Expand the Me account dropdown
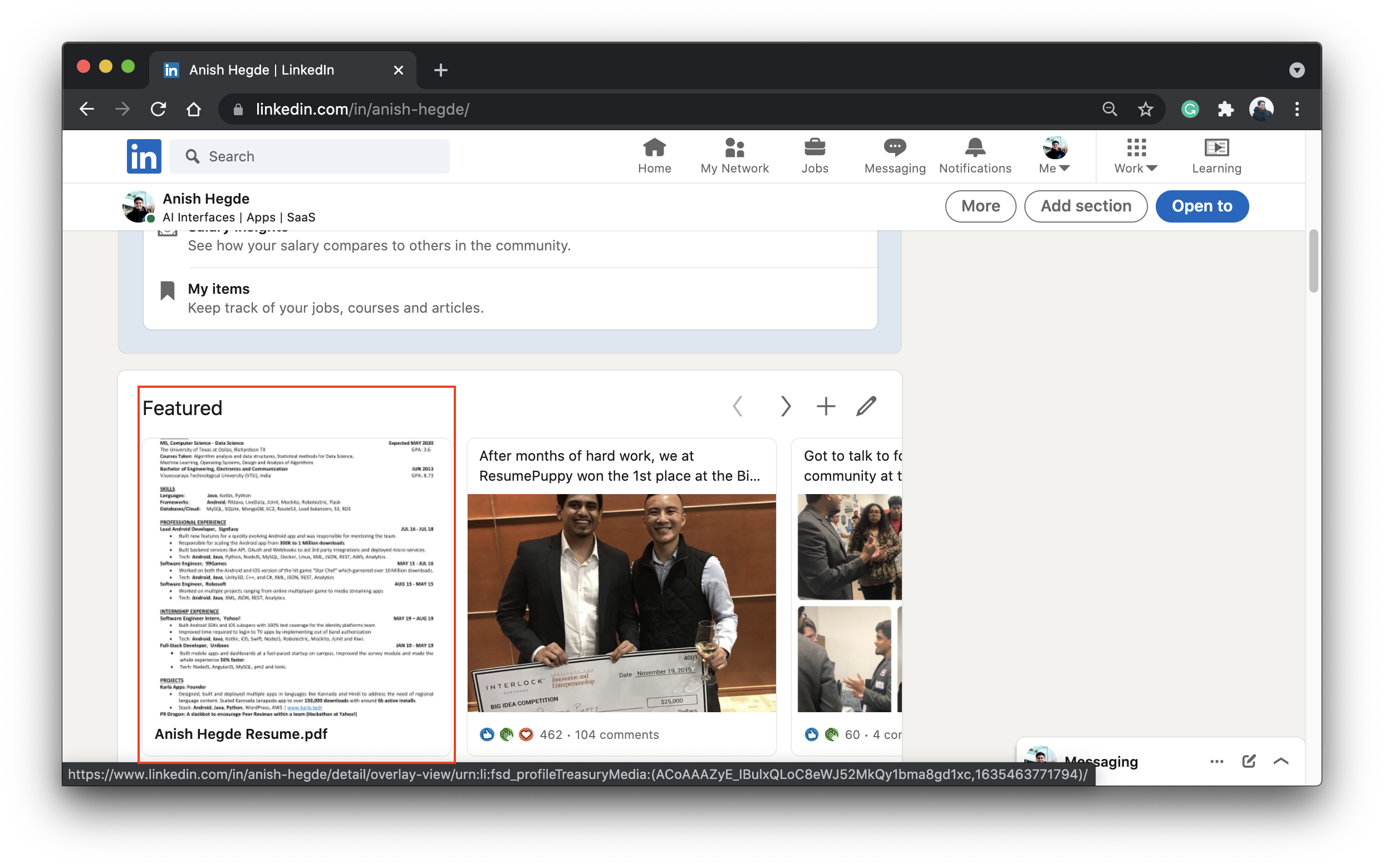 (1054, 156)
